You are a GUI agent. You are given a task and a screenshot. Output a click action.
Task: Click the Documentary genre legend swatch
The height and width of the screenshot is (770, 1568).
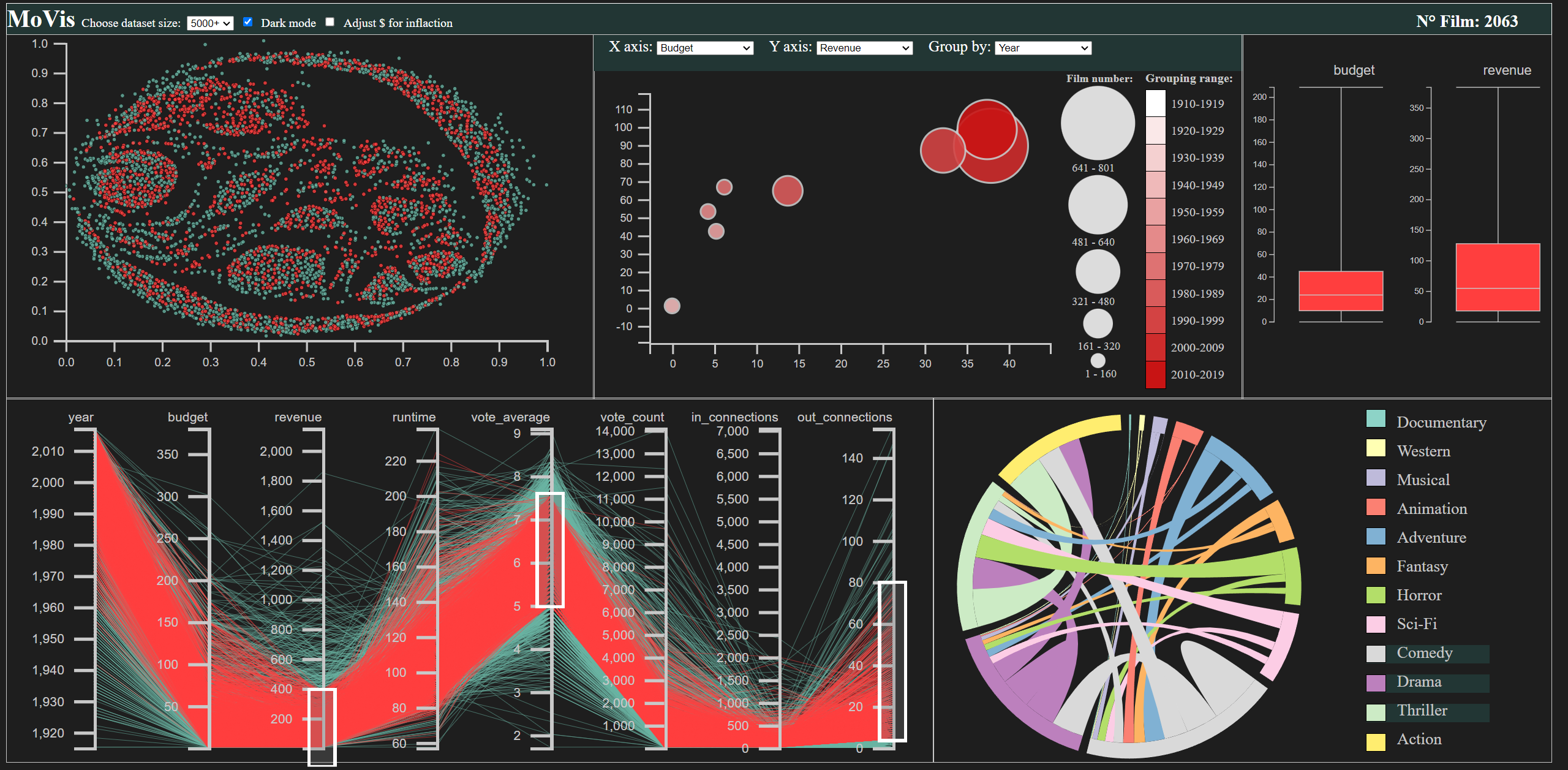pyautogui.click(x=1376, y=419)
